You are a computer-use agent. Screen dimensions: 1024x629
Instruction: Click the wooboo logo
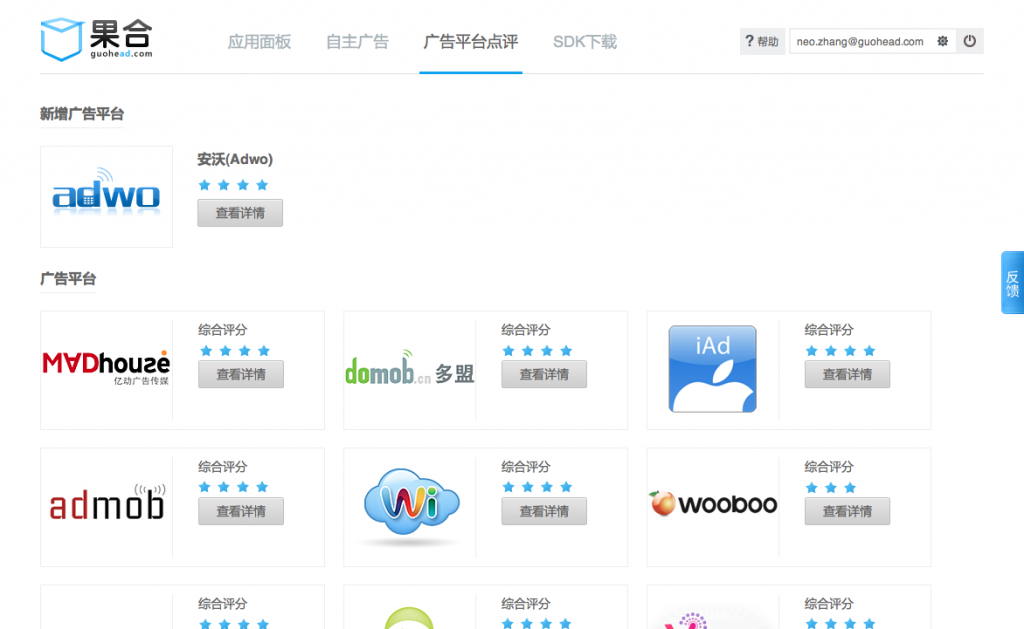(x=712, y=504)
